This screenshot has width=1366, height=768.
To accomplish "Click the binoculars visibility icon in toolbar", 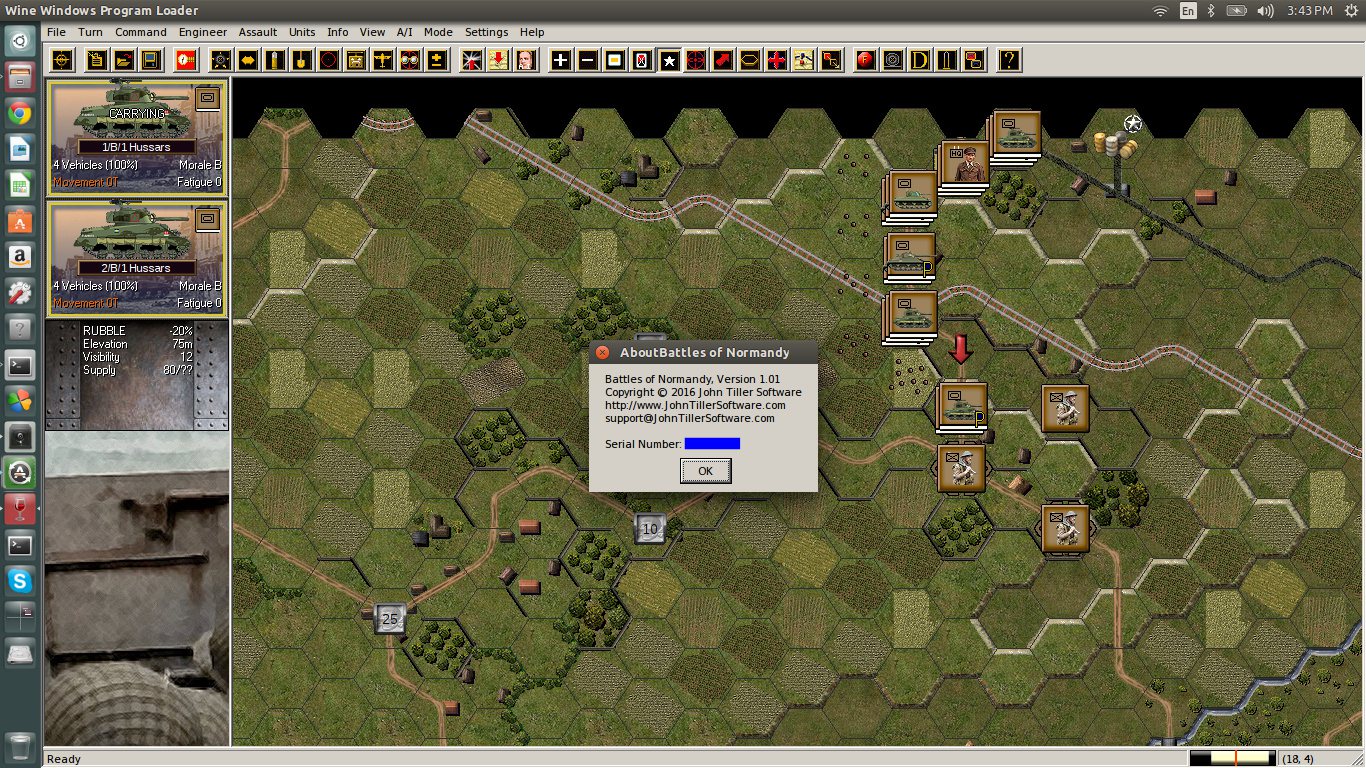I will pyautogui.click(x=410, y=60).
